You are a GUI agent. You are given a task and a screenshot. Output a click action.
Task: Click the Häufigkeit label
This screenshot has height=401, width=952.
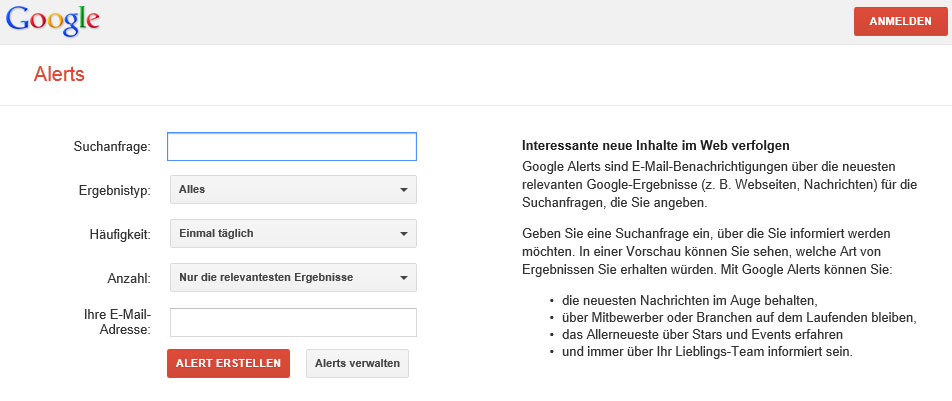click(x=118, y=235)
